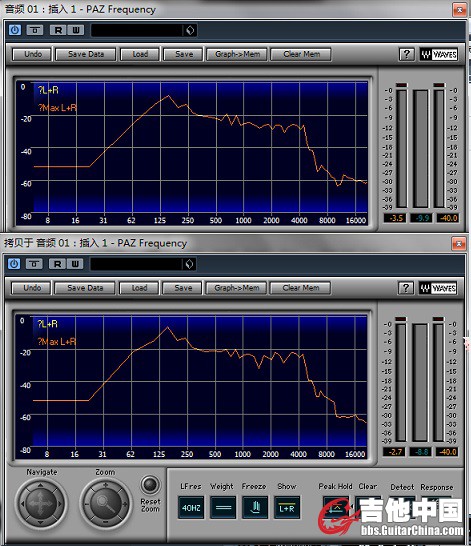Click Navigate pad up arrow
The image size is (471, 546).
tap(41, 485)
